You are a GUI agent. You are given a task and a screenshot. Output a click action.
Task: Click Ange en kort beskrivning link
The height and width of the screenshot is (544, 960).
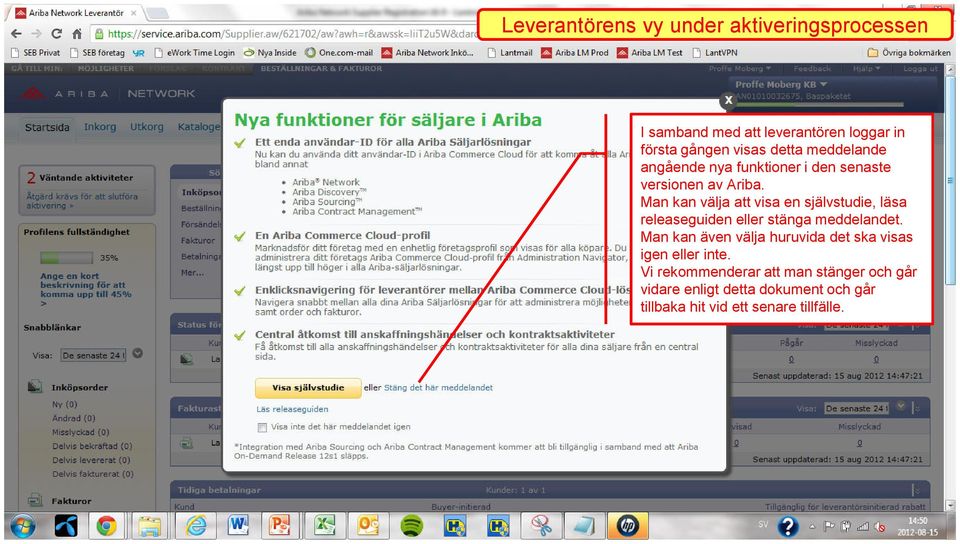coord(85,289)
